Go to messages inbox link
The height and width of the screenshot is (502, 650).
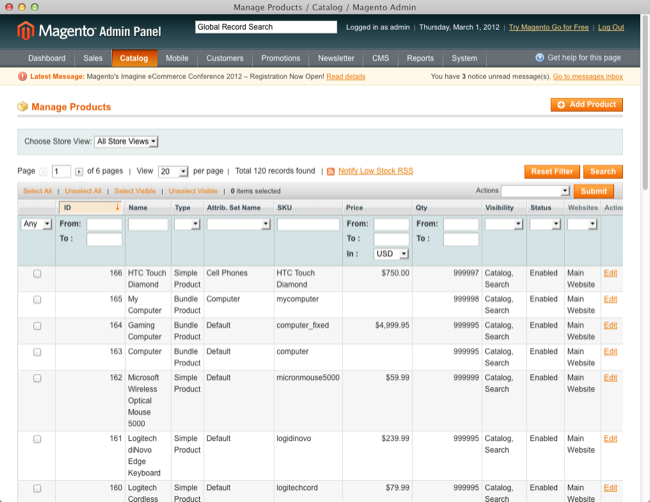tap(588, 77)
